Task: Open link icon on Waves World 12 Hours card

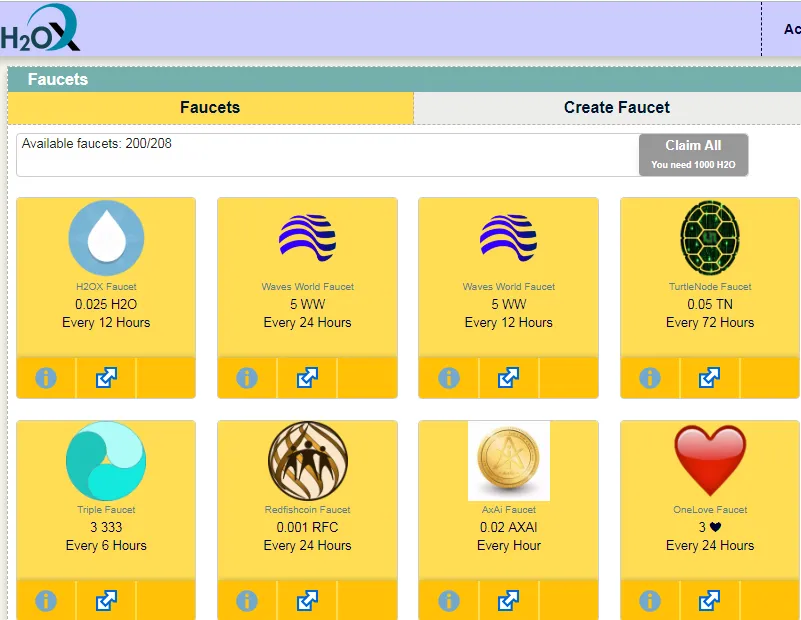Action: [x=509, y=378]
